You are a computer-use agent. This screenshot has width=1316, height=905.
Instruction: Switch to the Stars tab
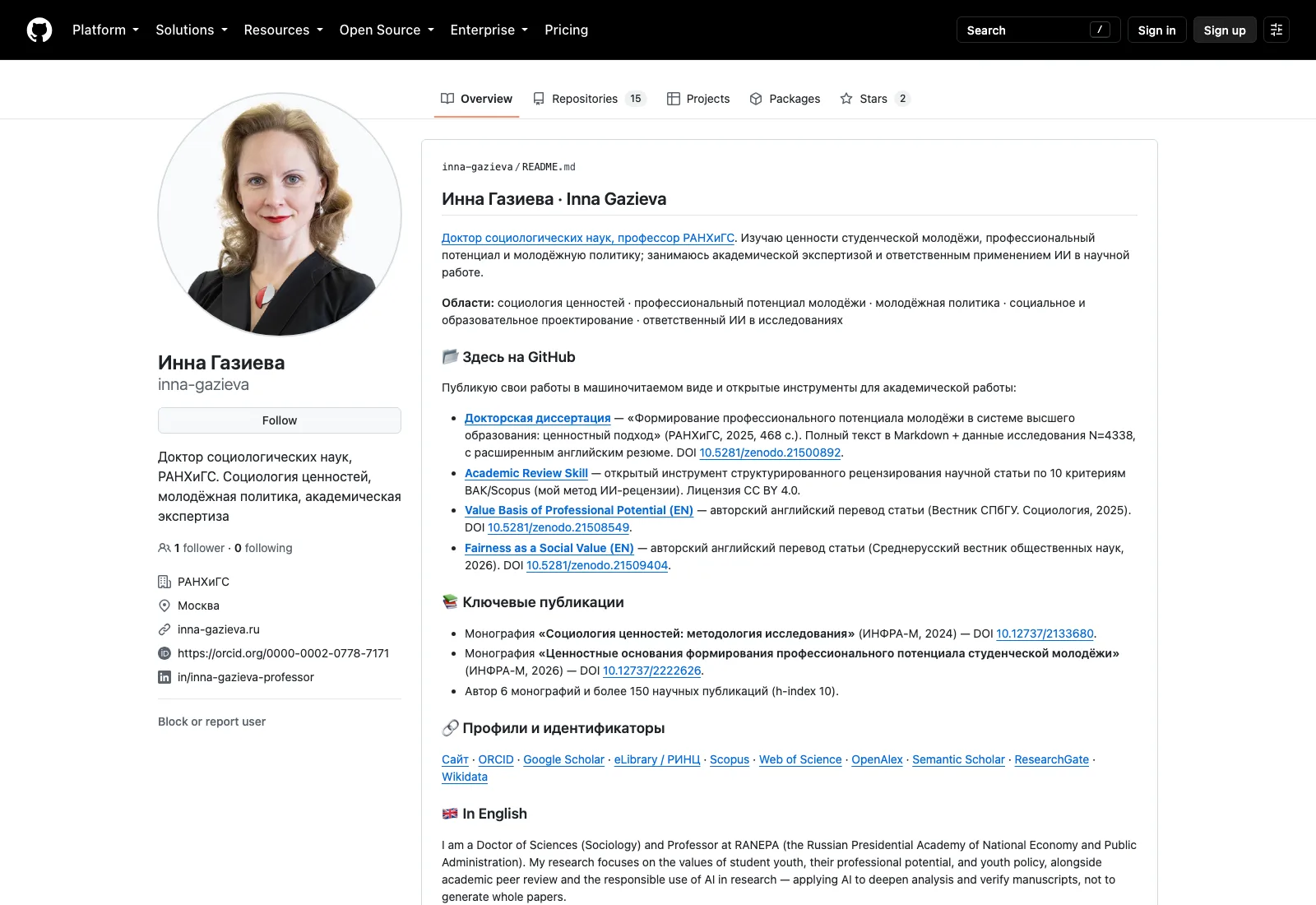pyautogui.click(x=875, y=99)
